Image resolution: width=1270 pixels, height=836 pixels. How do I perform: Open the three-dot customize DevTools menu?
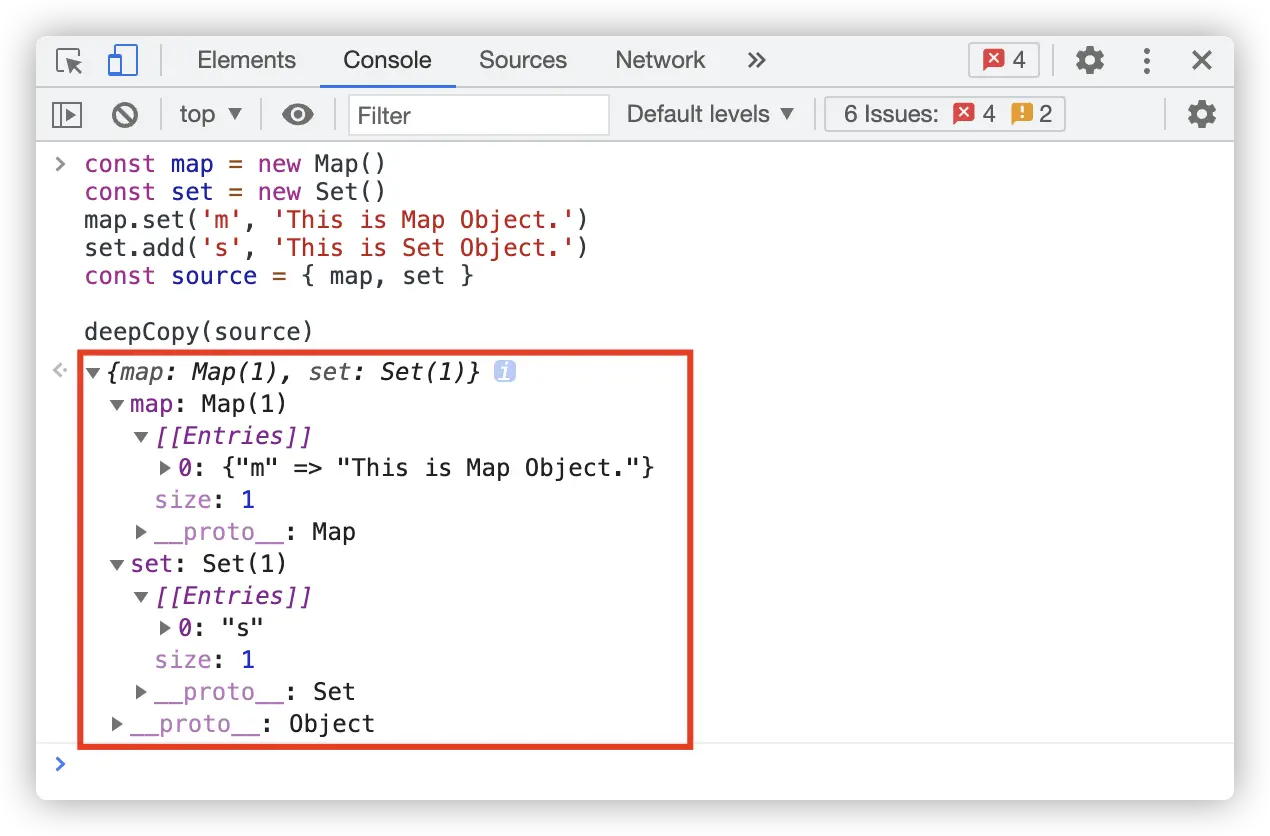pos(1146,60)
